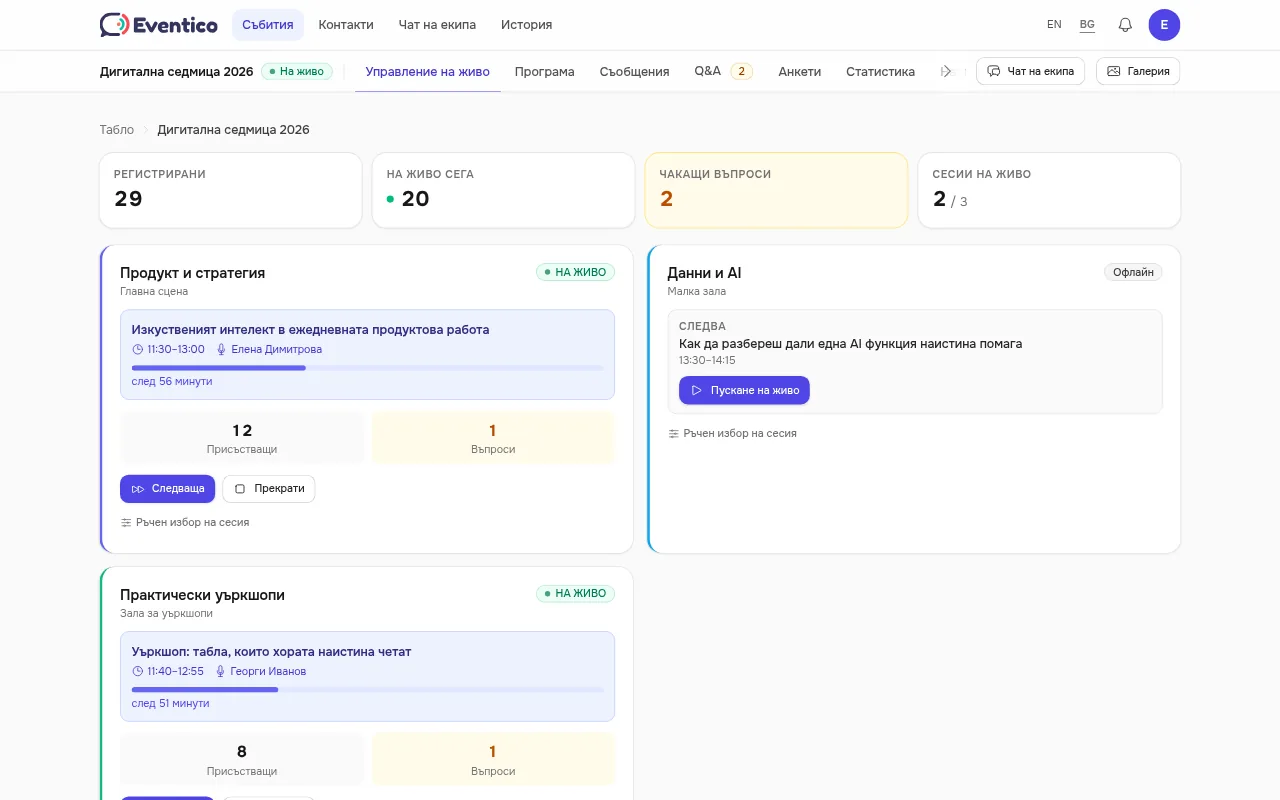Open the Анкети tab

click(x=800, y=72)
